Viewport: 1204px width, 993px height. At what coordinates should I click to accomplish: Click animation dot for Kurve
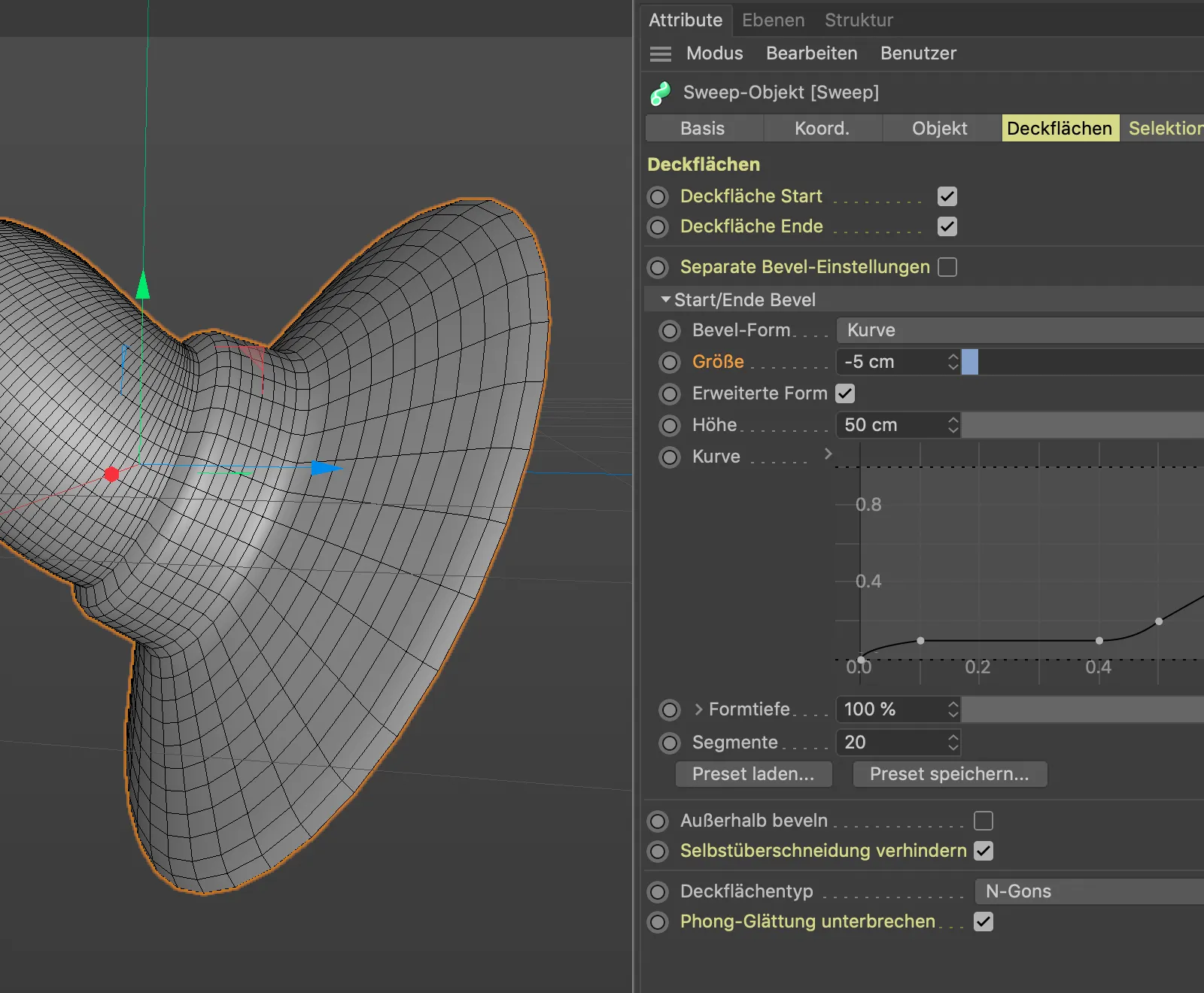click(x=670, y=457)
